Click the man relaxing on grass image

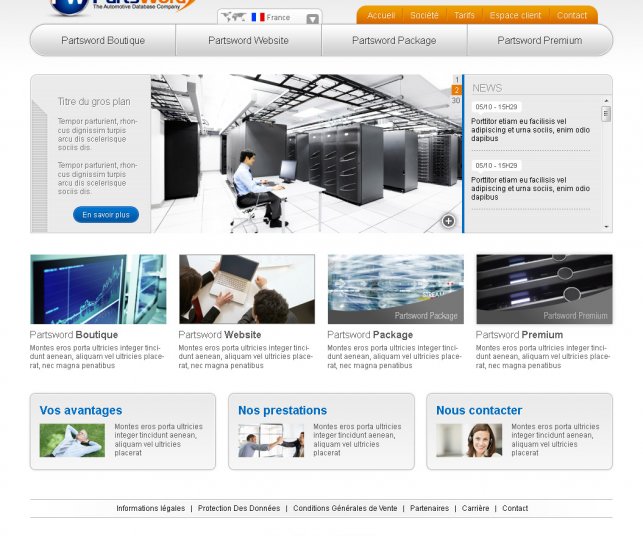point(72,440)
